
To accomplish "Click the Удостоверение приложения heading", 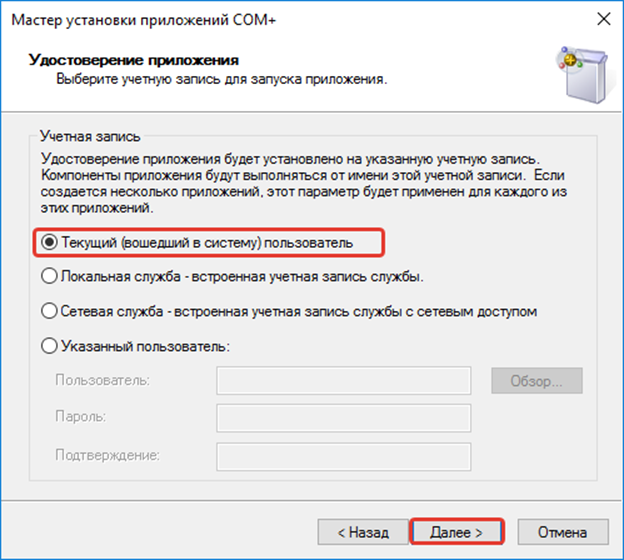I will click(x=134, y=60).
